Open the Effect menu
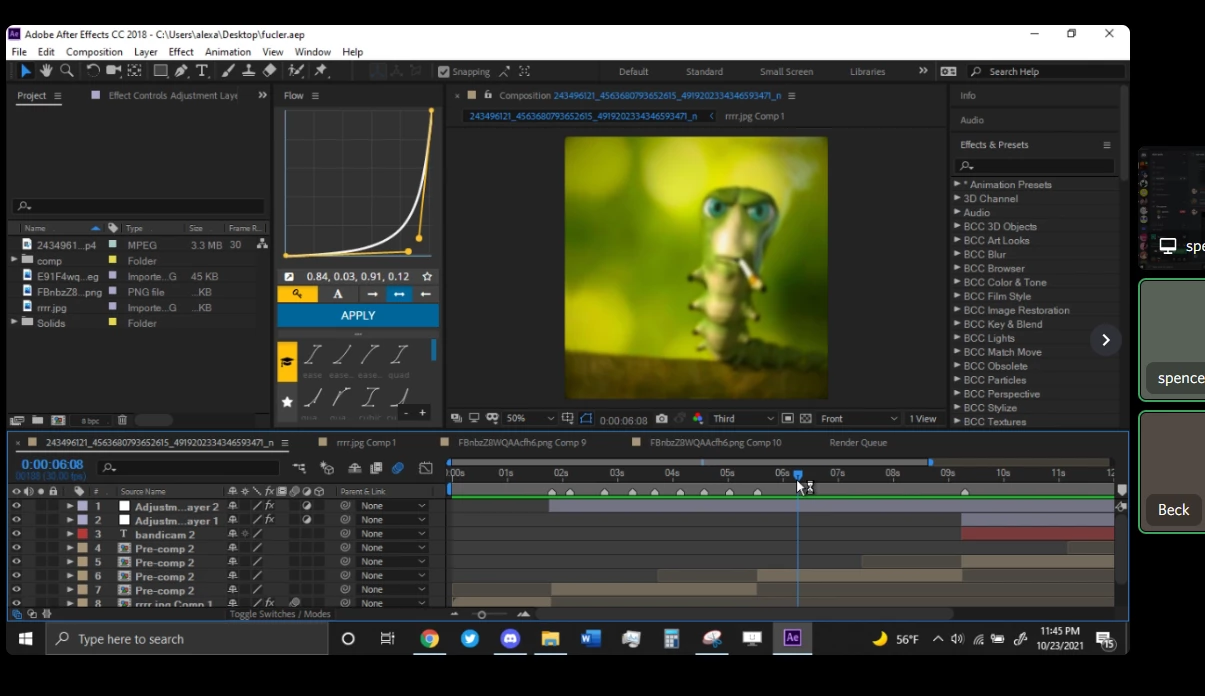Image resolution: width=1205 pixels, height=696 pixels. (181, 52)
